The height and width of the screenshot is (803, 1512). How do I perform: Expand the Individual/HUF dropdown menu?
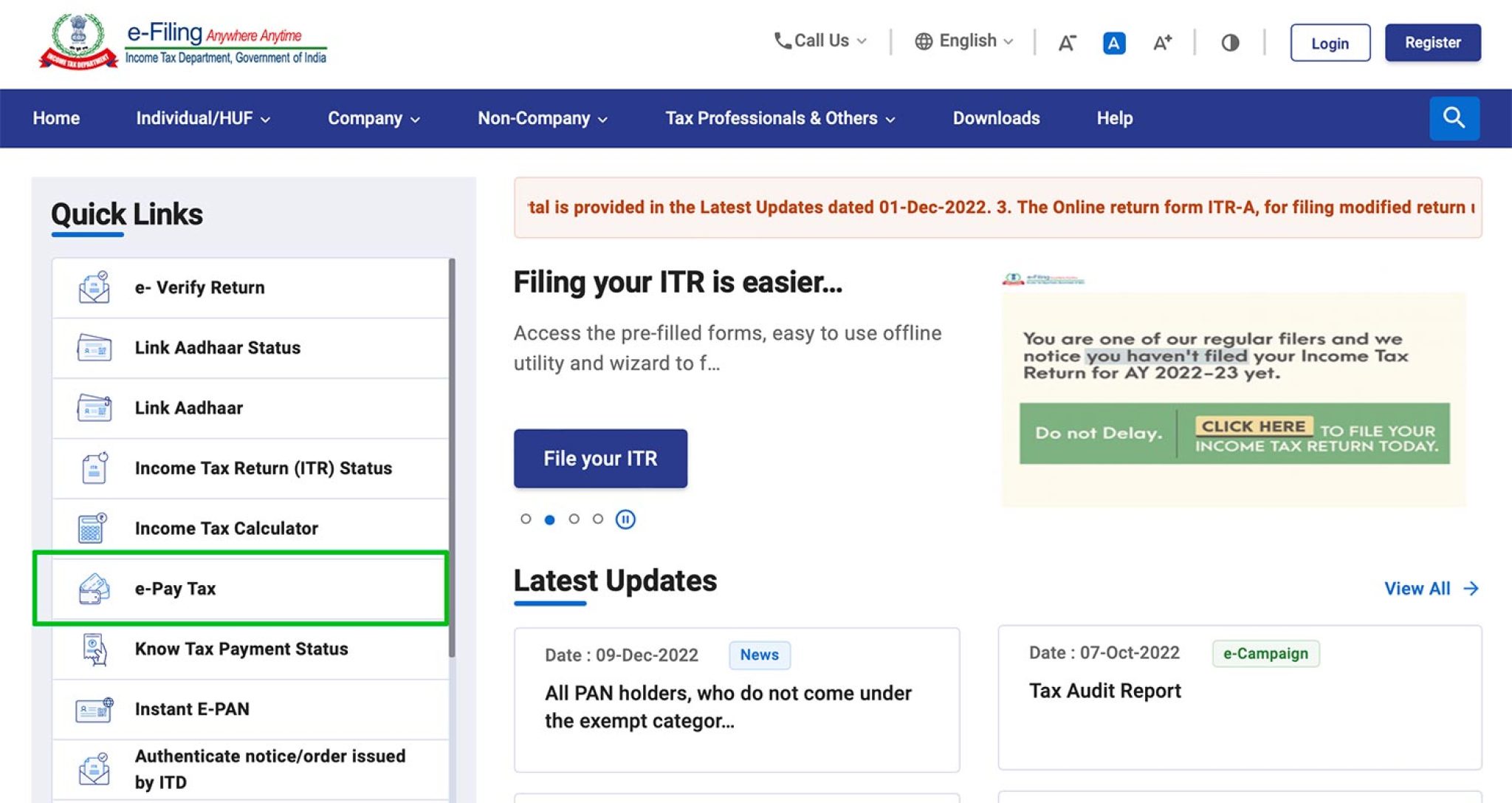pyautogui.click(x=203, y=118)
